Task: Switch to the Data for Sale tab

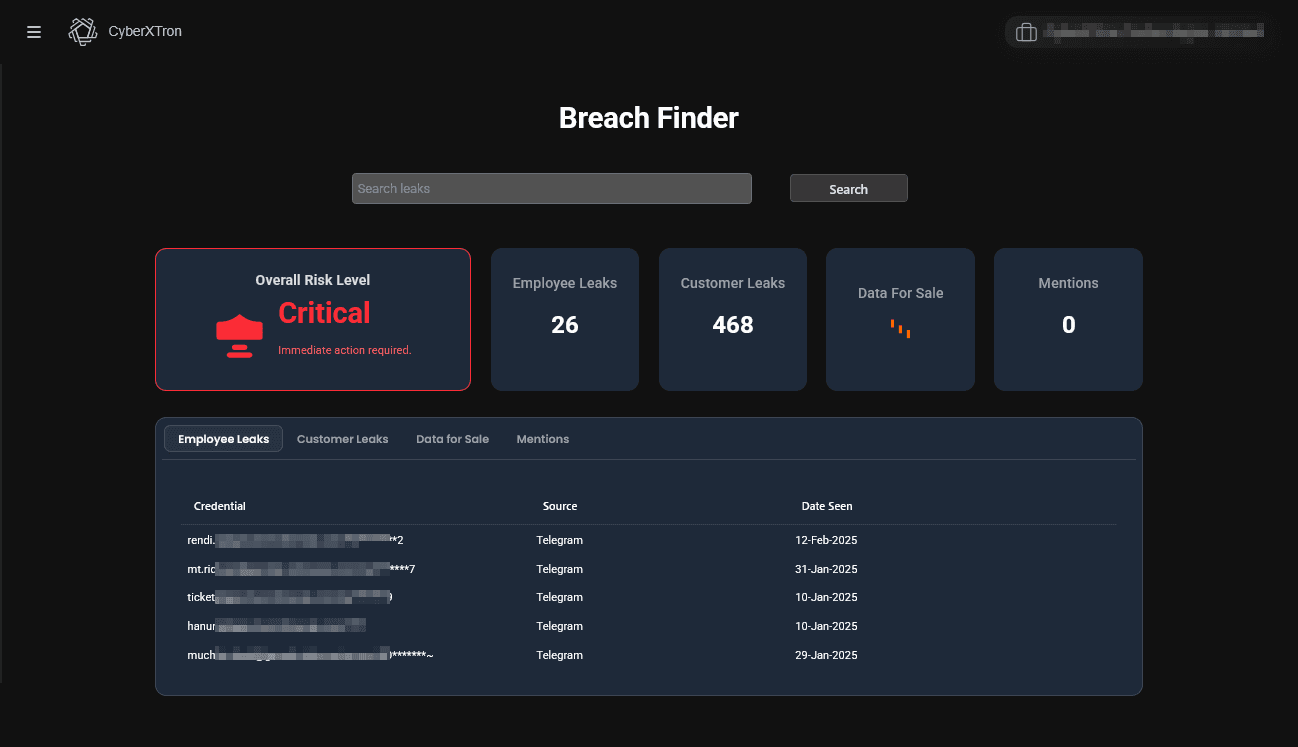Action: coord(452,438)
